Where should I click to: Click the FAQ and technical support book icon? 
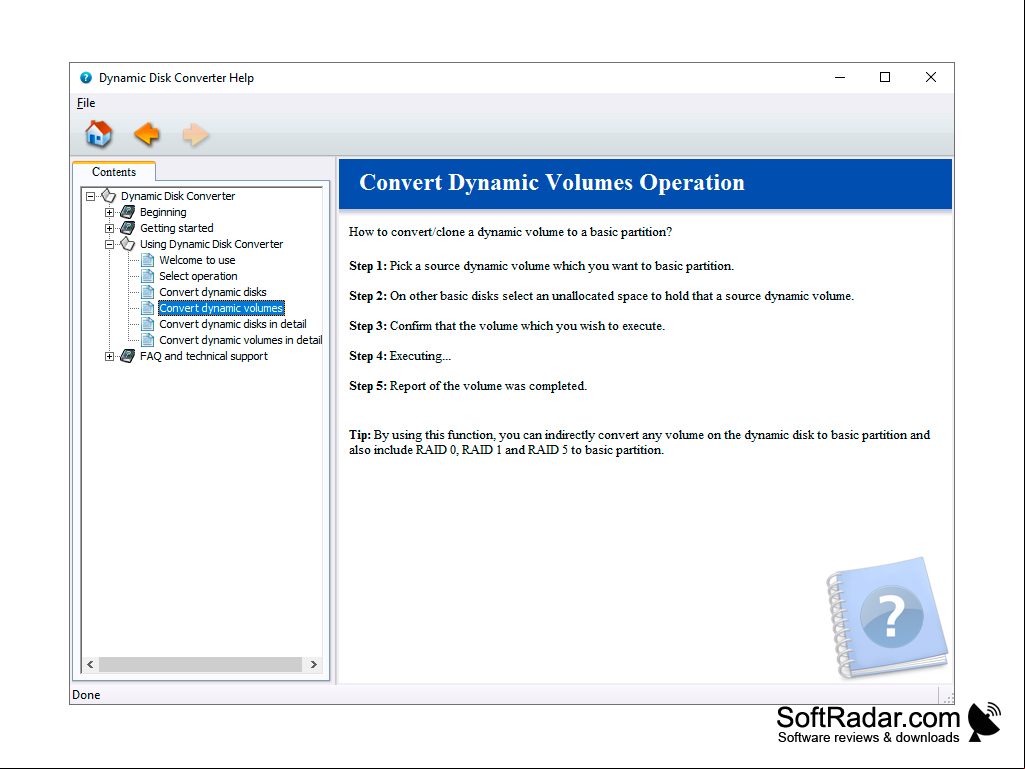[128, 356]
